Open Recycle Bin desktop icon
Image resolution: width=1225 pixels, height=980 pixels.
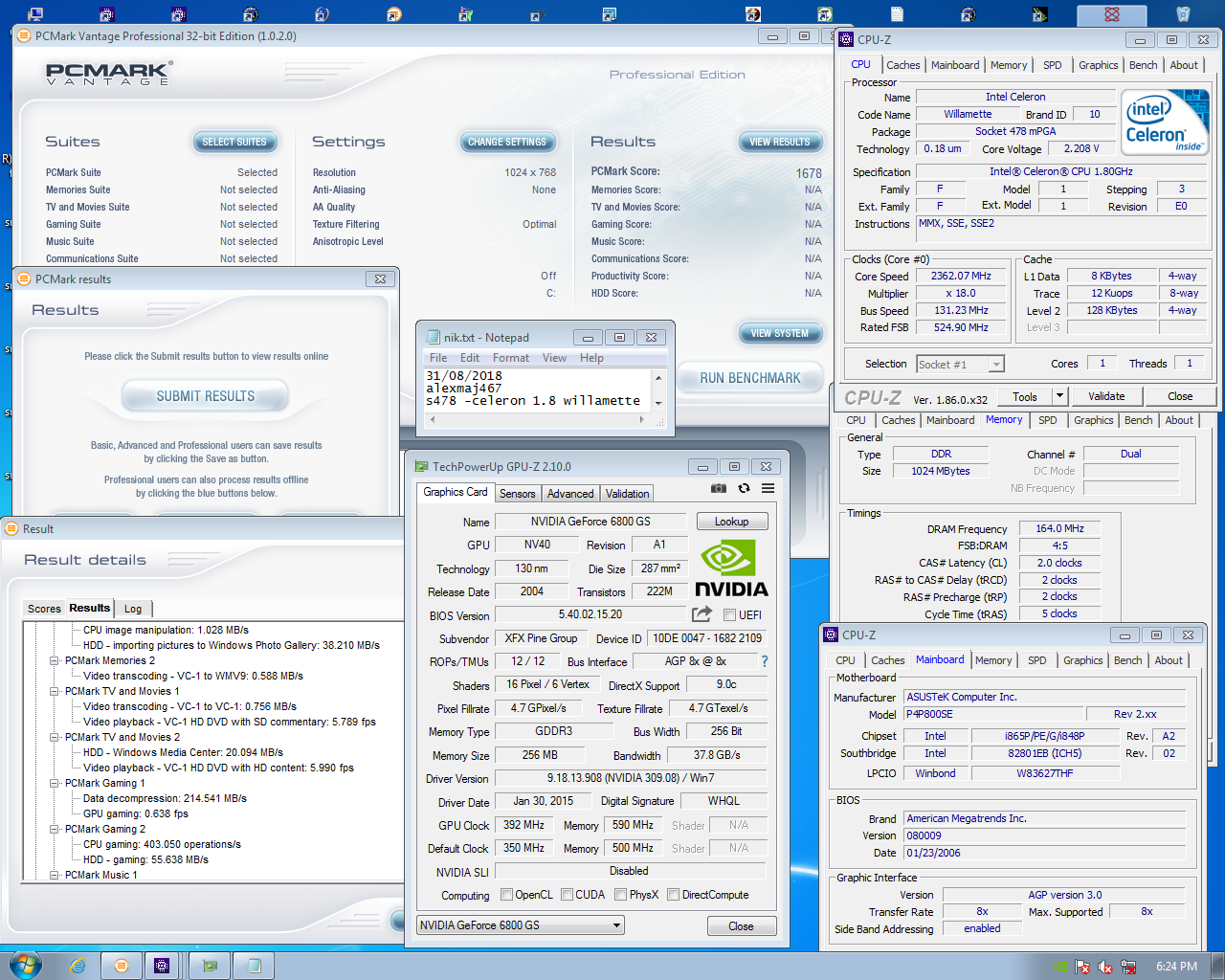(x=1183, y=13)
